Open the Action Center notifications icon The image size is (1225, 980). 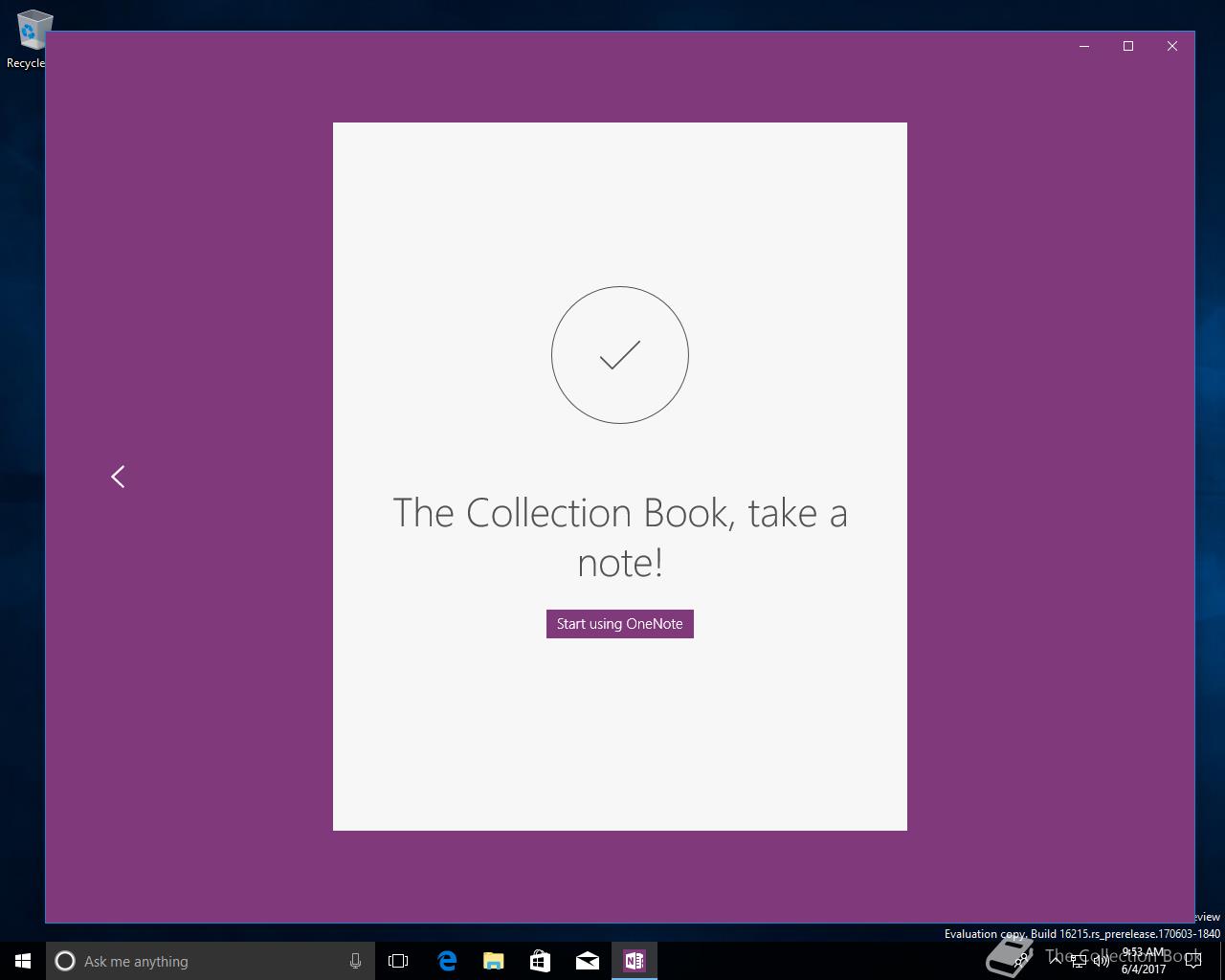click(1193, 961)
